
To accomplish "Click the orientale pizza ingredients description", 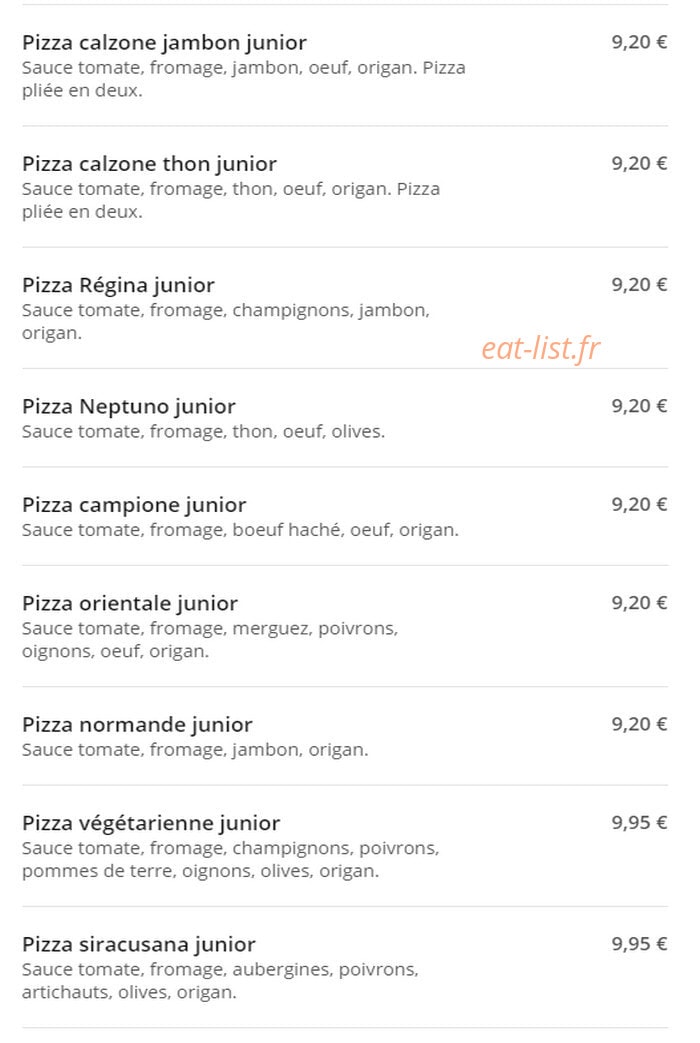I will tap(210, 639).
